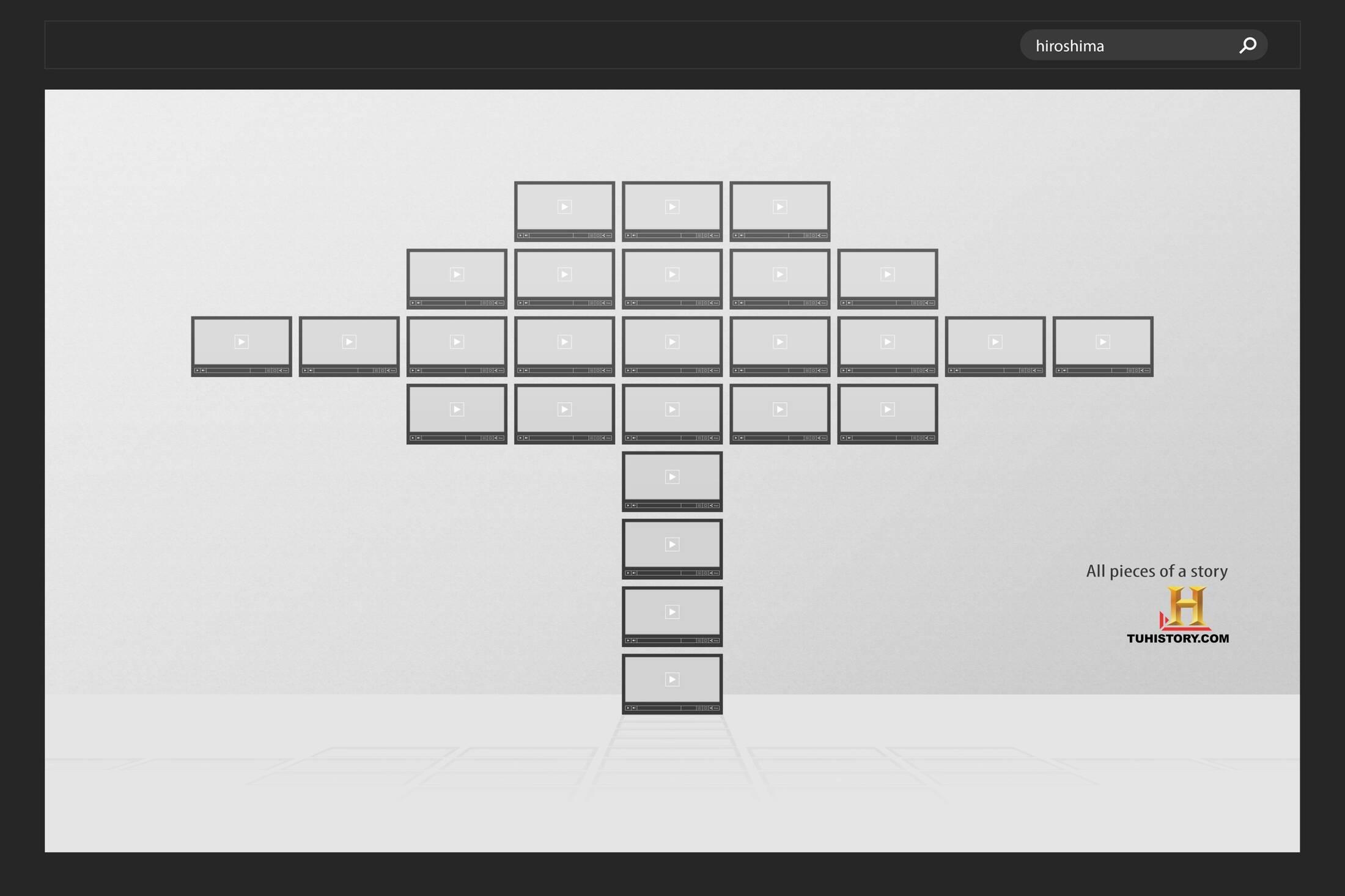Play the leftmost video of the nine-video row
1345x896 pixels.
241,342
